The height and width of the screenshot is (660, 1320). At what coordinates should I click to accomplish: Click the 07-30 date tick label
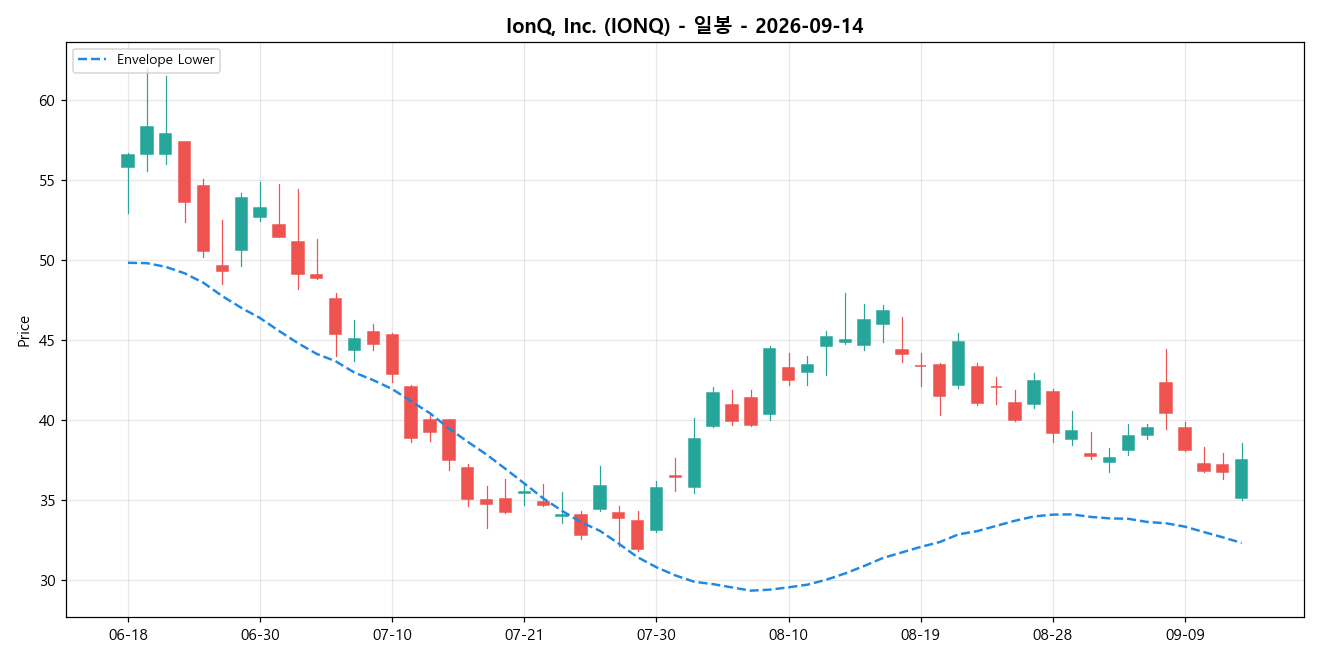pyautogui.click(x=656, y=635)
